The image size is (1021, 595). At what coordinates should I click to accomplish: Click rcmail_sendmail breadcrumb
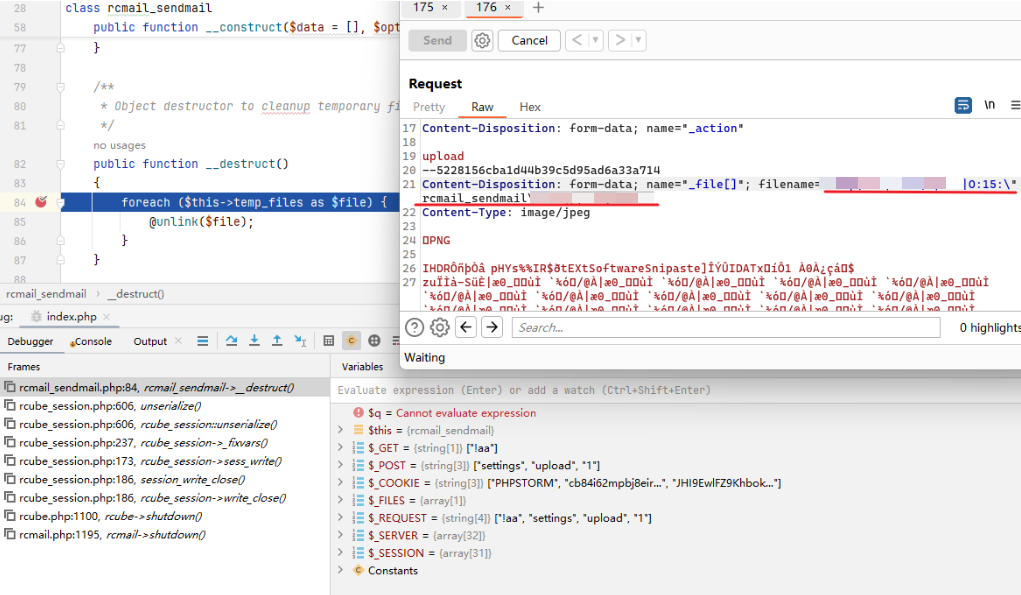pyautogui.click(x=46, y=294)
